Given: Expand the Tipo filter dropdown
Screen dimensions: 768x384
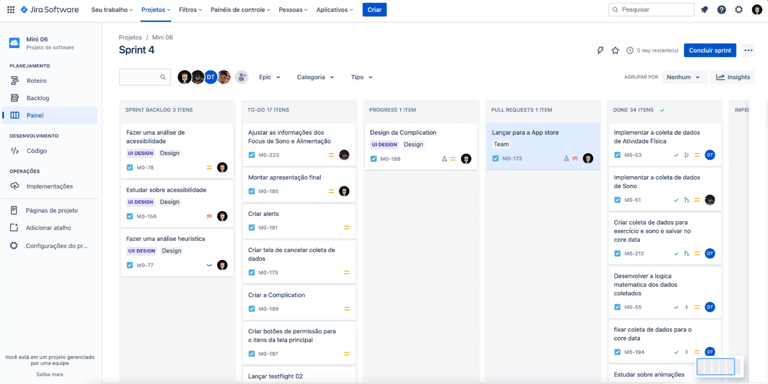Looking at the screenshot, I should point(361,77).
